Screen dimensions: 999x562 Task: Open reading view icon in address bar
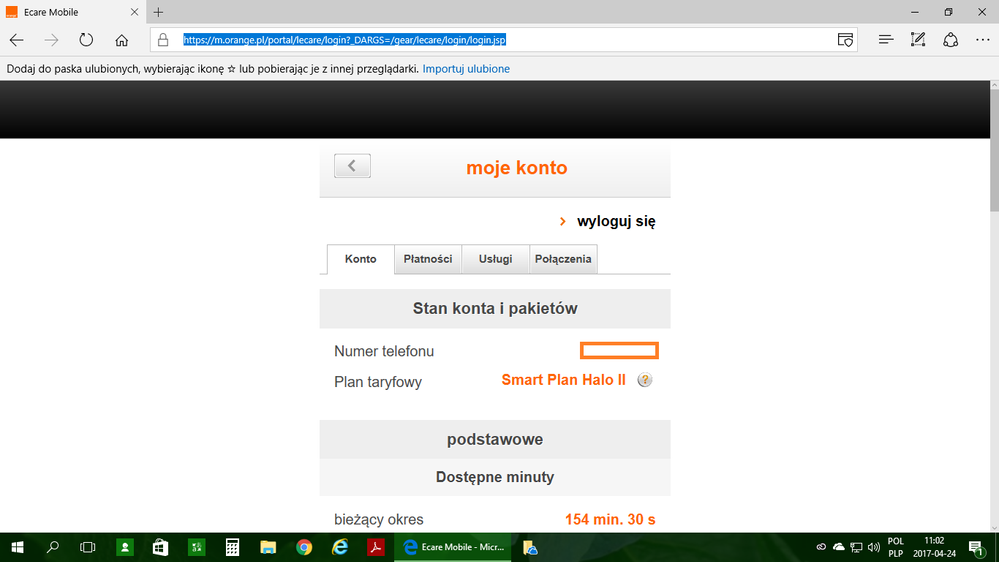pos(845,40)
